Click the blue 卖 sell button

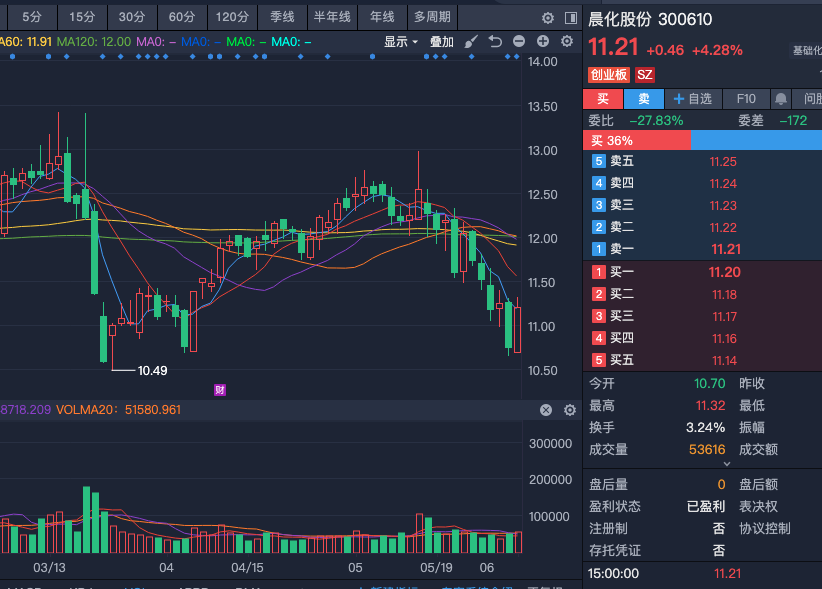tap(644, 99)
